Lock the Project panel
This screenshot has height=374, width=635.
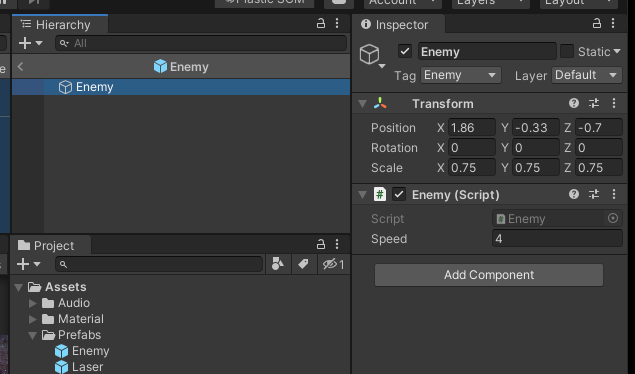coord(321,244)
